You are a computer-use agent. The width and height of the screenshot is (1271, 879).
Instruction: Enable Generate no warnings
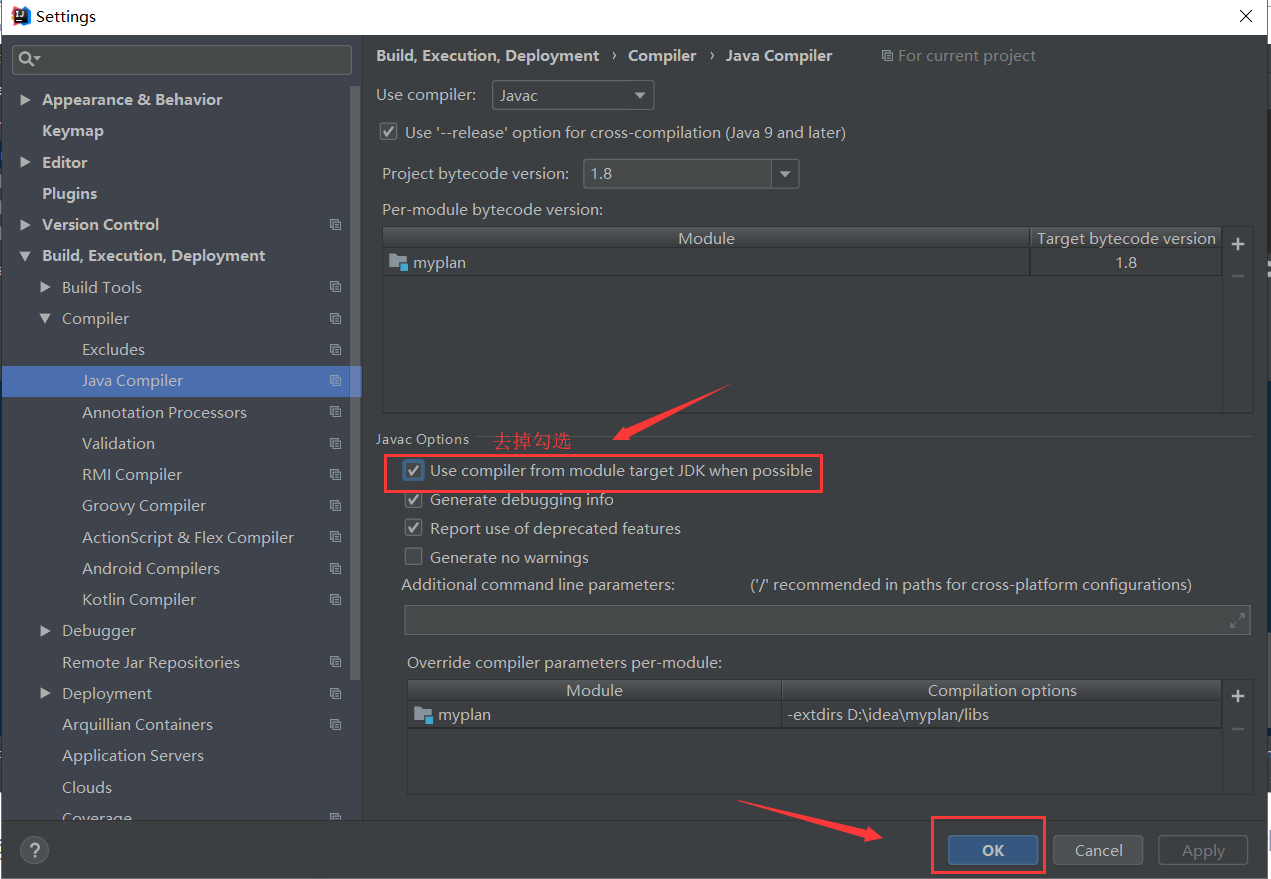coord(413,556)
